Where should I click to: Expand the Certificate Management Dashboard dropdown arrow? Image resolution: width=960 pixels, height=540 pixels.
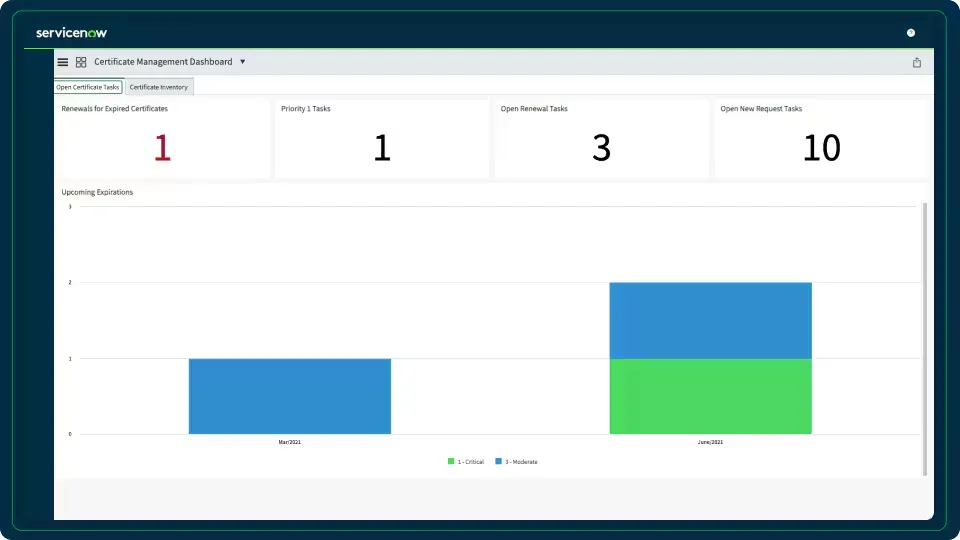[x=242, y=62]
